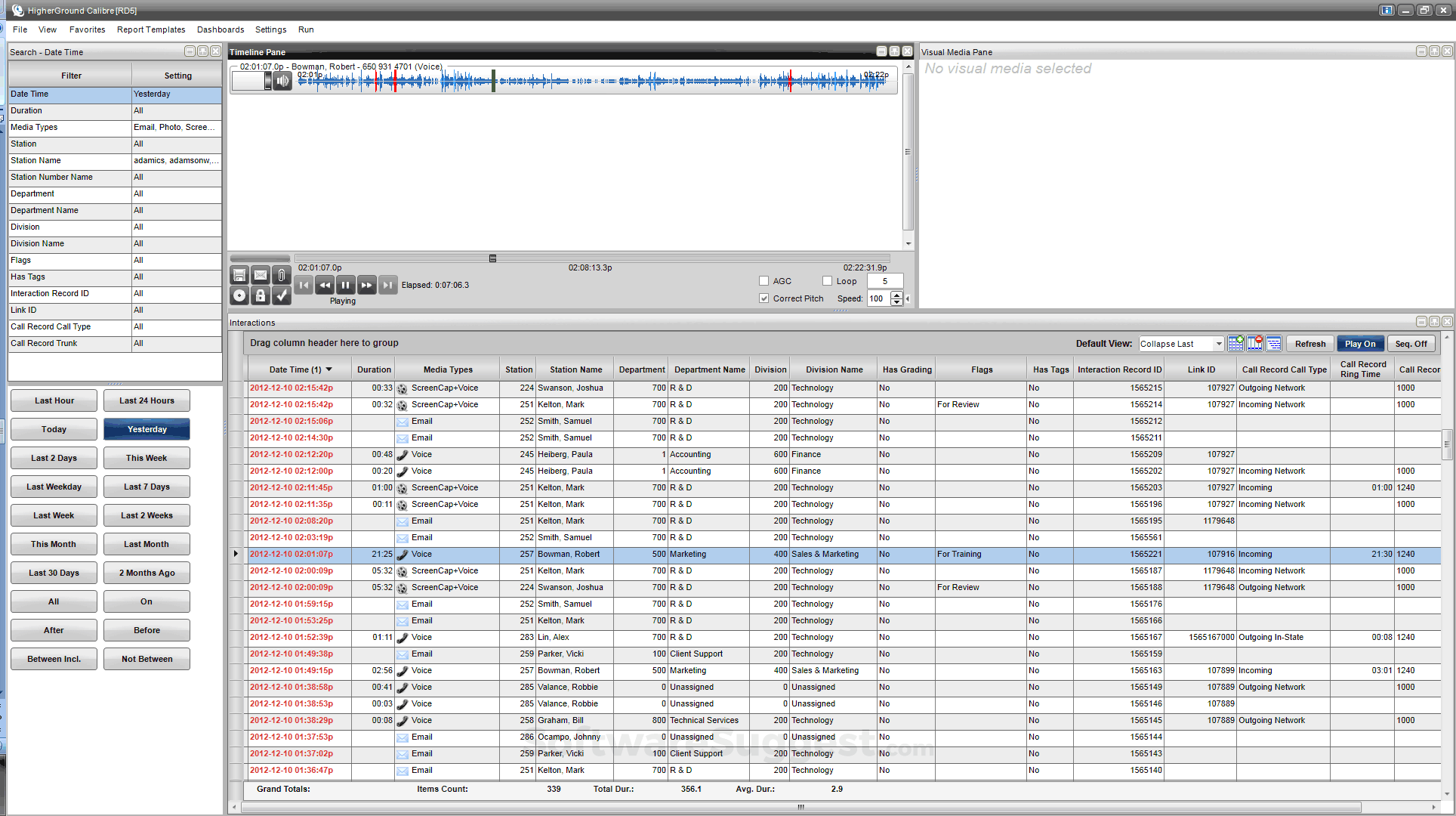Click the checkmark icon in playback controls
The height and width of the screenshot is (816, 1456).
282,296
